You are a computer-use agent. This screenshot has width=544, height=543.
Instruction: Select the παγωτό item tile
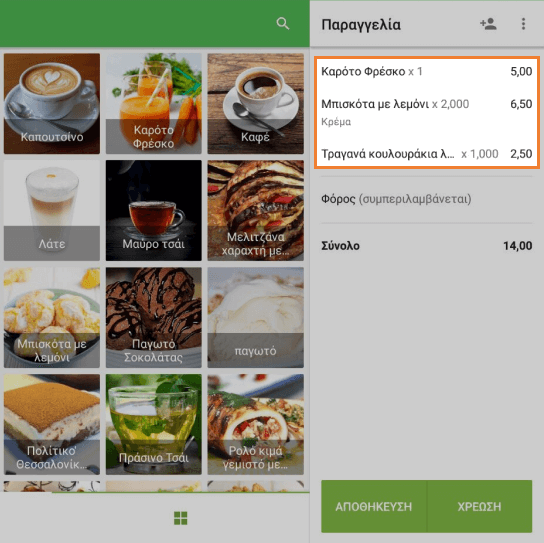point(255,317)
